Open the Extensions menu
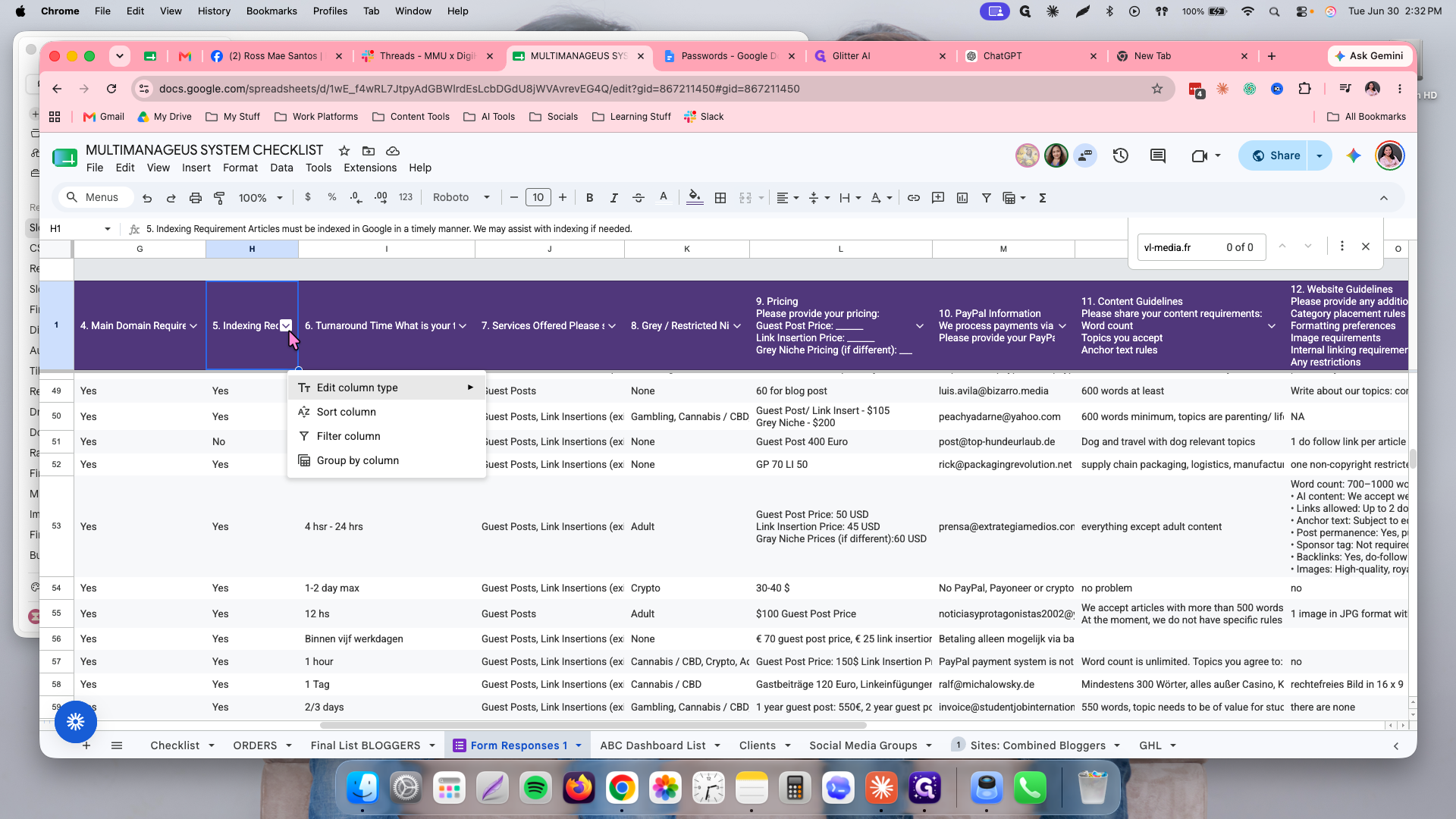Screen dimensions: 1456x819 [x=370, y=168]
